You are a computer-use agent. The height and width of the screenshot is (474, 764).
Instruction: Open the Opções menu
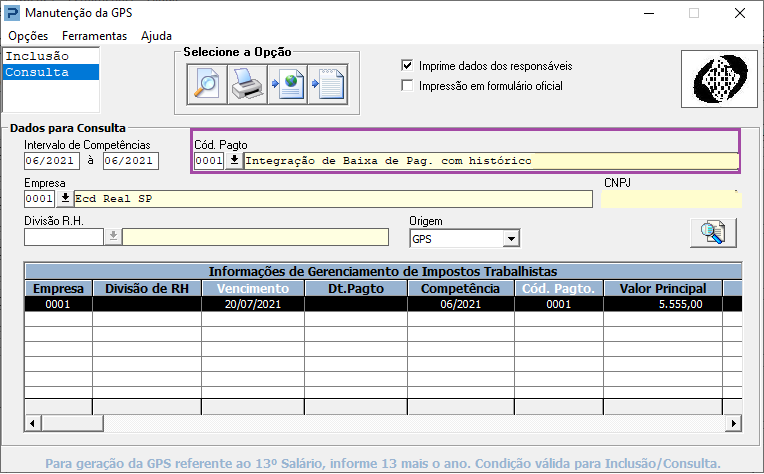pyautogui.click(x=28, y=36)
